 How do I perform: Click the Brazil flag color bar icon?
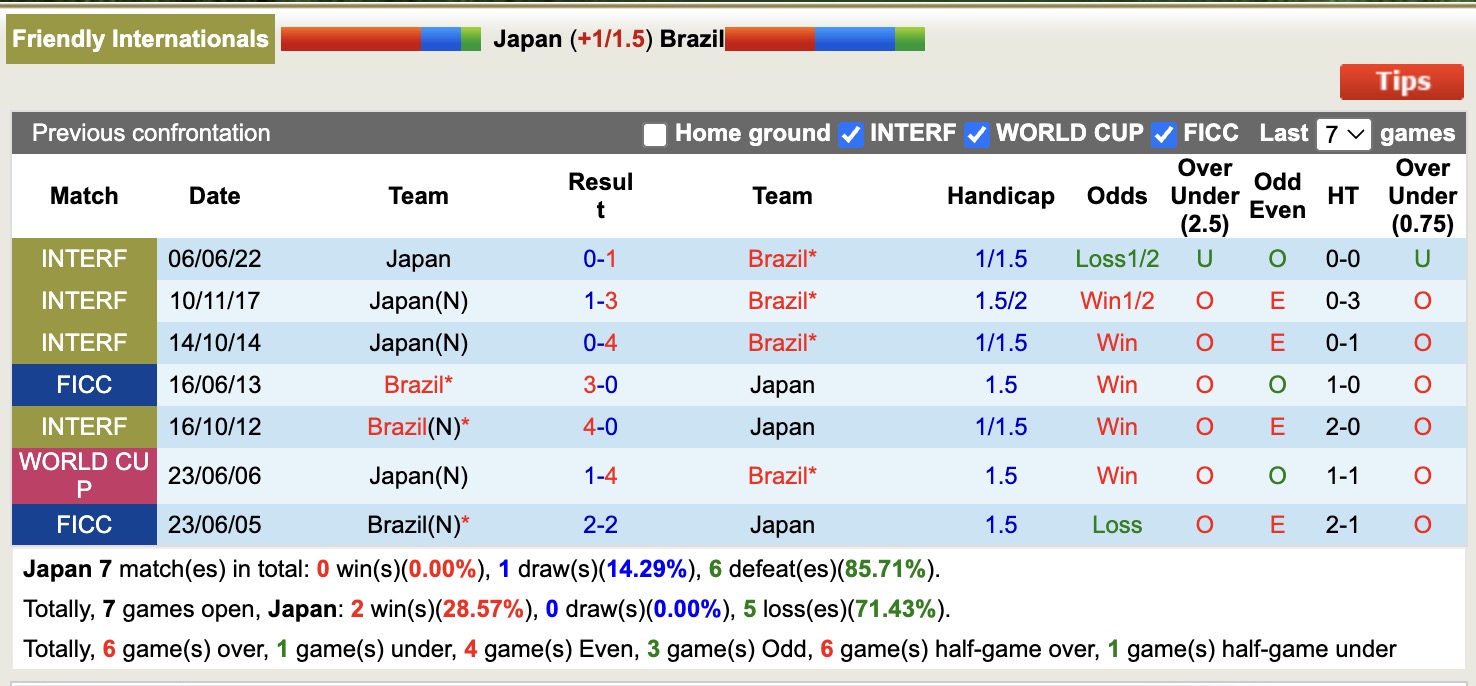tap(827, 38)
